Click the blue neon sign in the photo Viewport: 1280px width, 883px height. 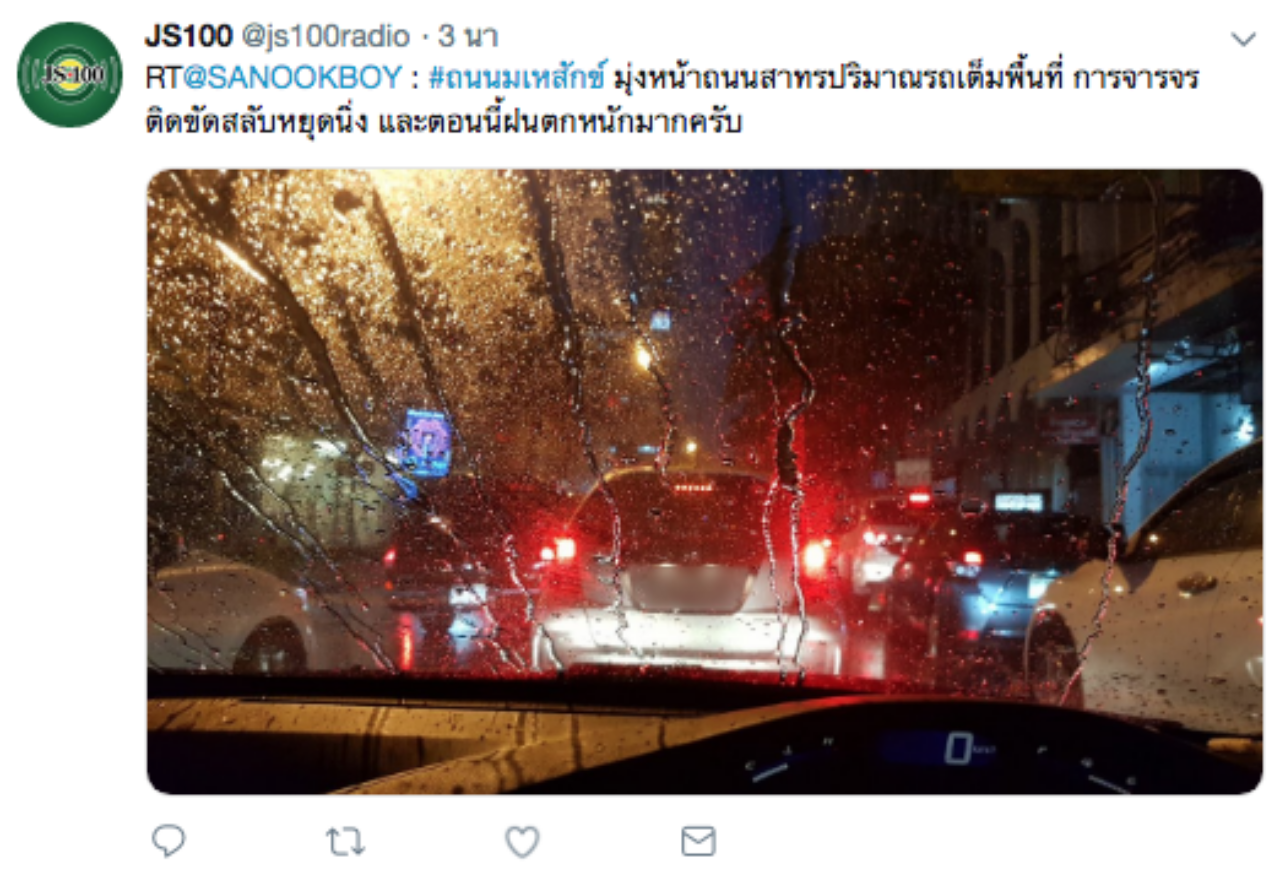pos(428,443)
